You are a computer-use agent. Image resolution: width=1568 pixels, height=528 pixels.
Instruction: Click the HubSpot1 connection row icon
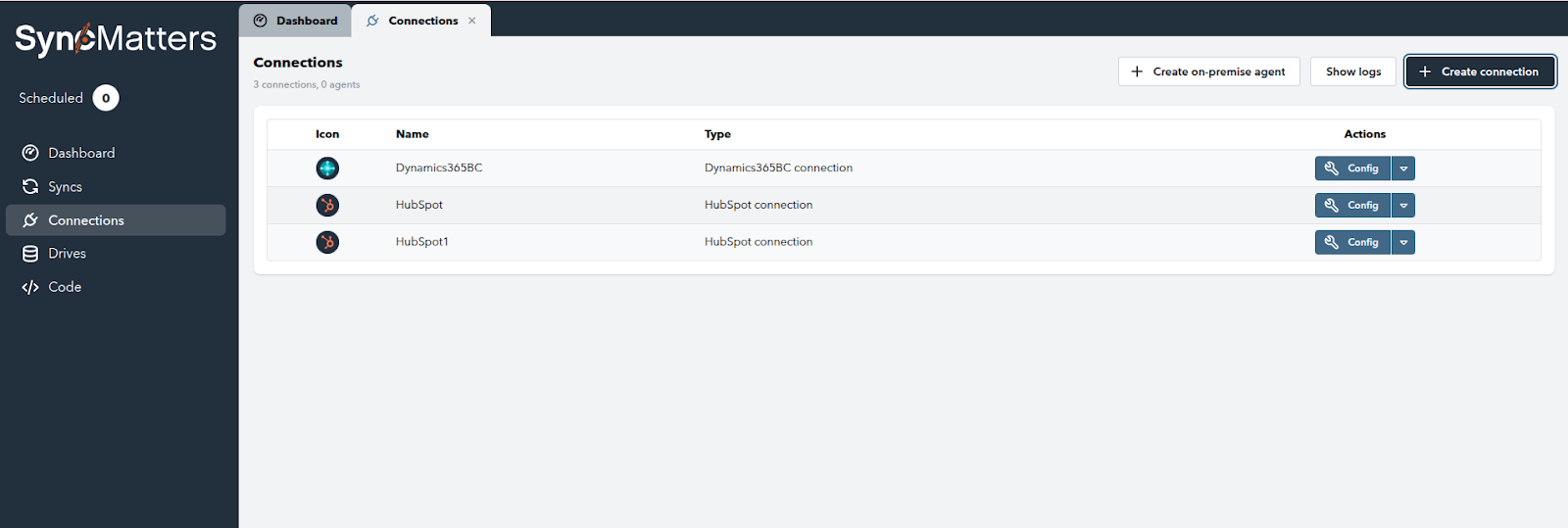point(327,242)
